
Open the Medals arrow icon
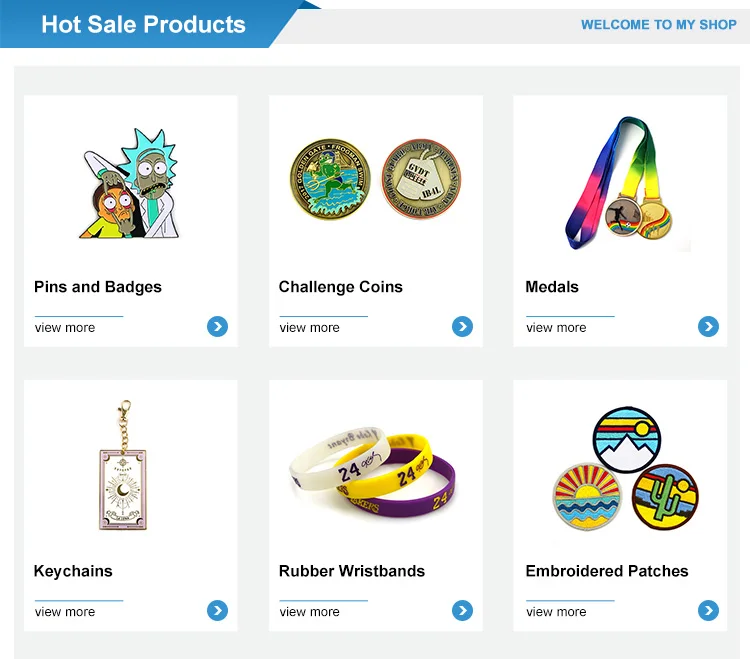click(x=708, y=327)
